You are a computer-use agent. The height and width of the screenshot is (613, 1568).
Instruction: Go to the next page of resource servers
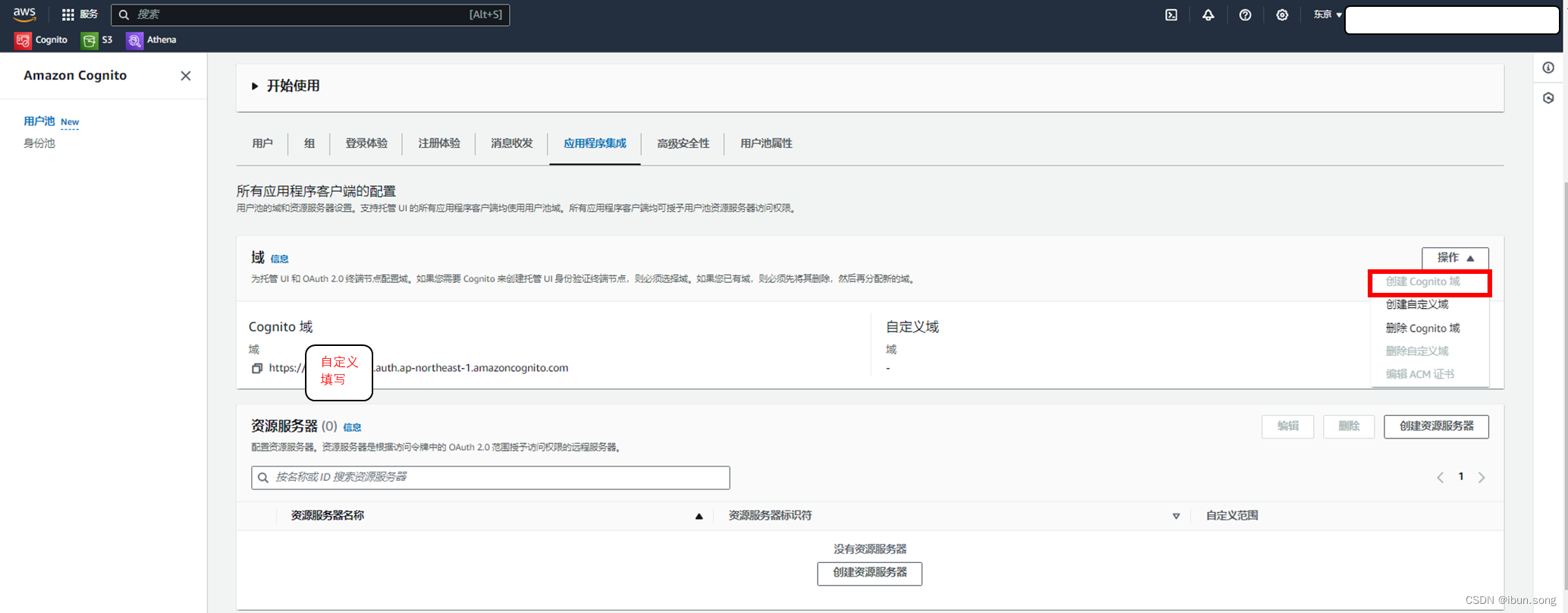pos(1482,477)
